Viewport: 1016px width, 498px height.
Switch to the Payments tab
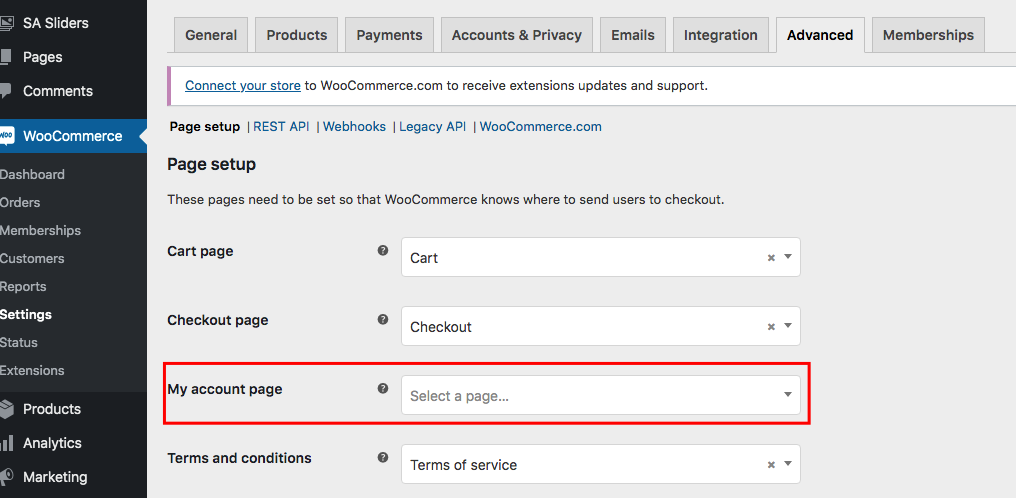389,35
